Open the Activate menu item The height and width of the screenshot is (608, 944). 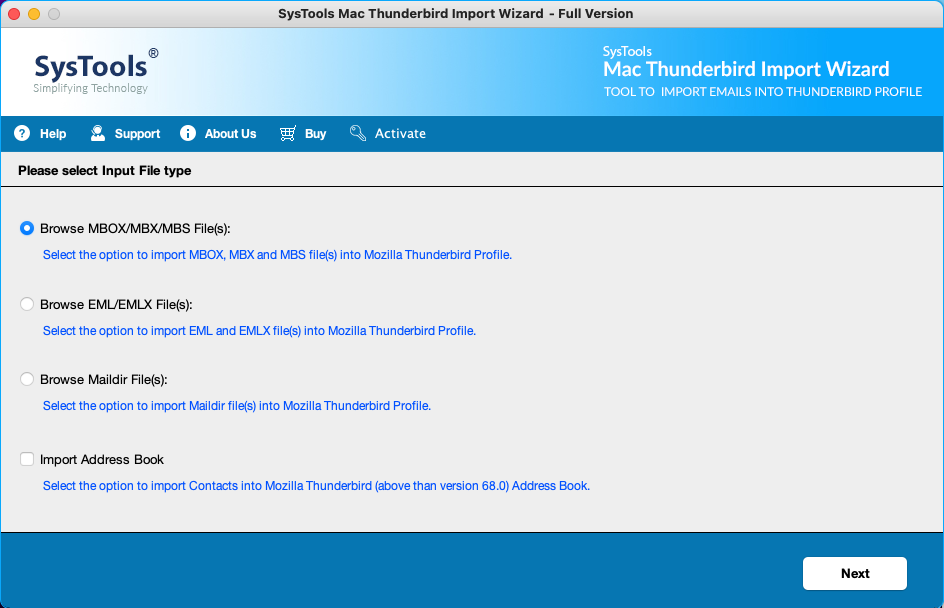click(x=388, y=134)
